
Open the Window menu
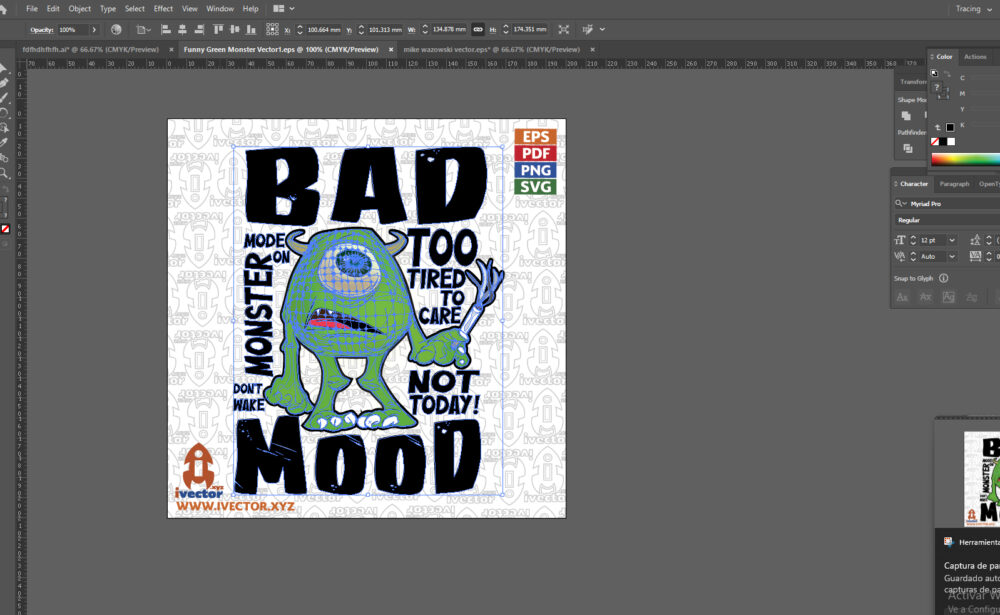(220, 9)
